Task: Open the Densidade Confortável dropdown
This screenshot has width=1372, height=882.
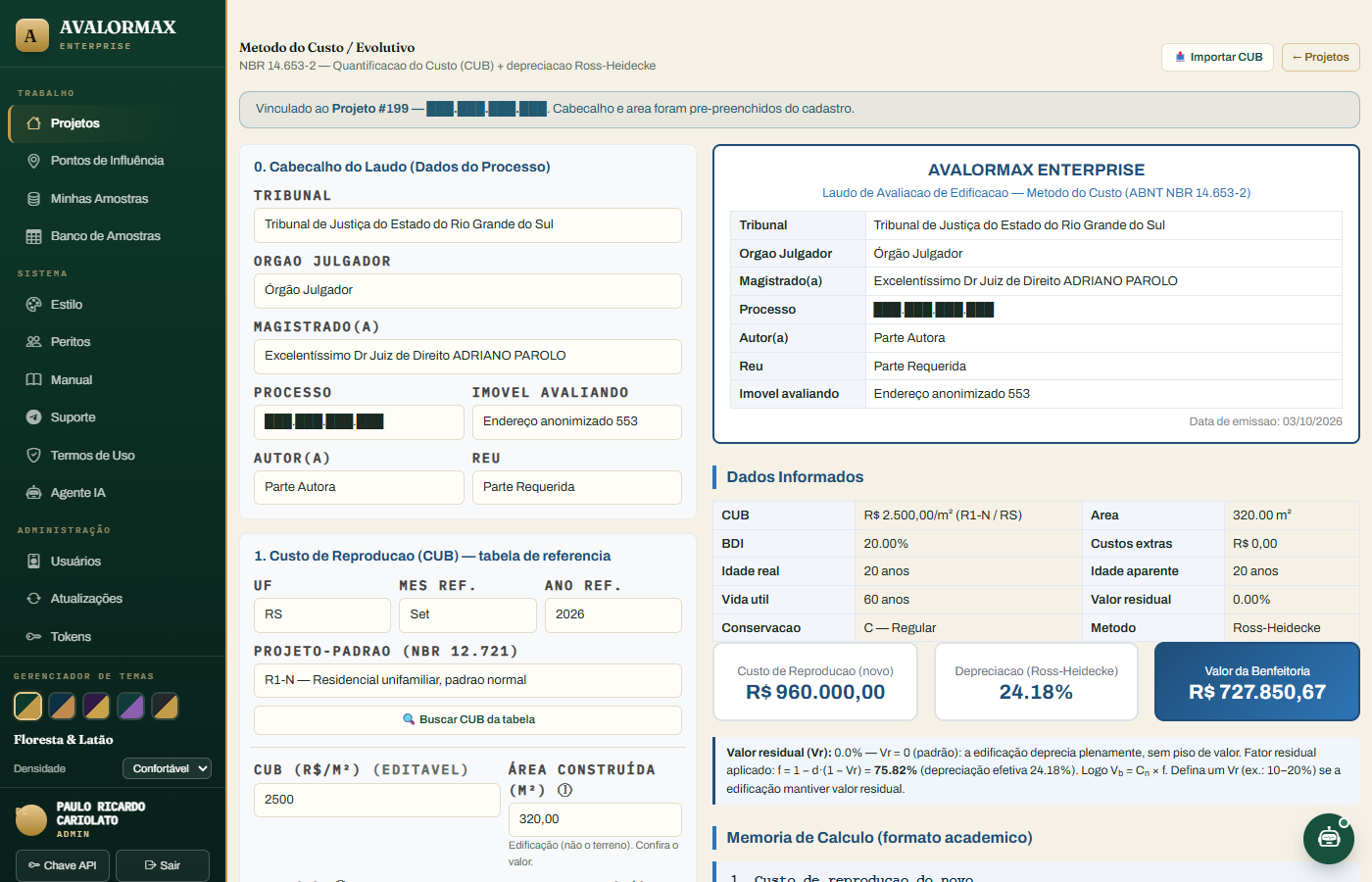Action: point(167,768)
